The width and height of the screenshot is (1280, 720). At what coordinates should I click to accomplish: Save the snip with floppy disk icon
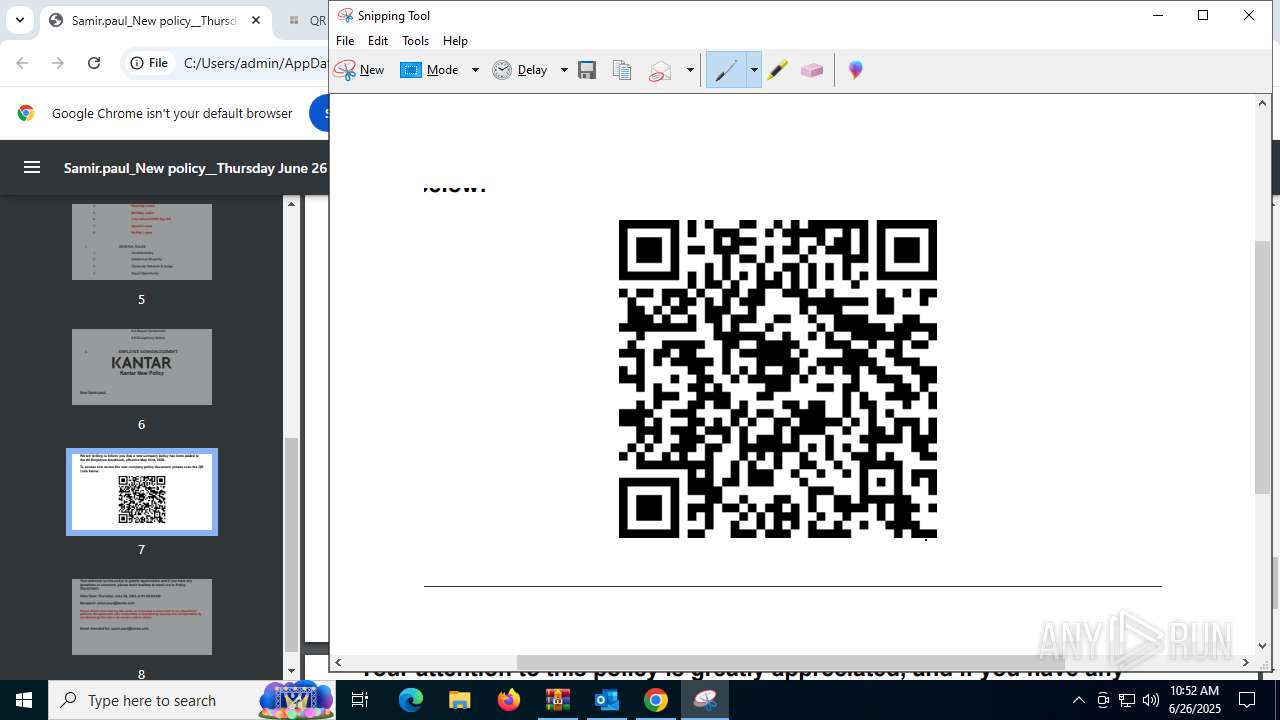coord(587,70)
